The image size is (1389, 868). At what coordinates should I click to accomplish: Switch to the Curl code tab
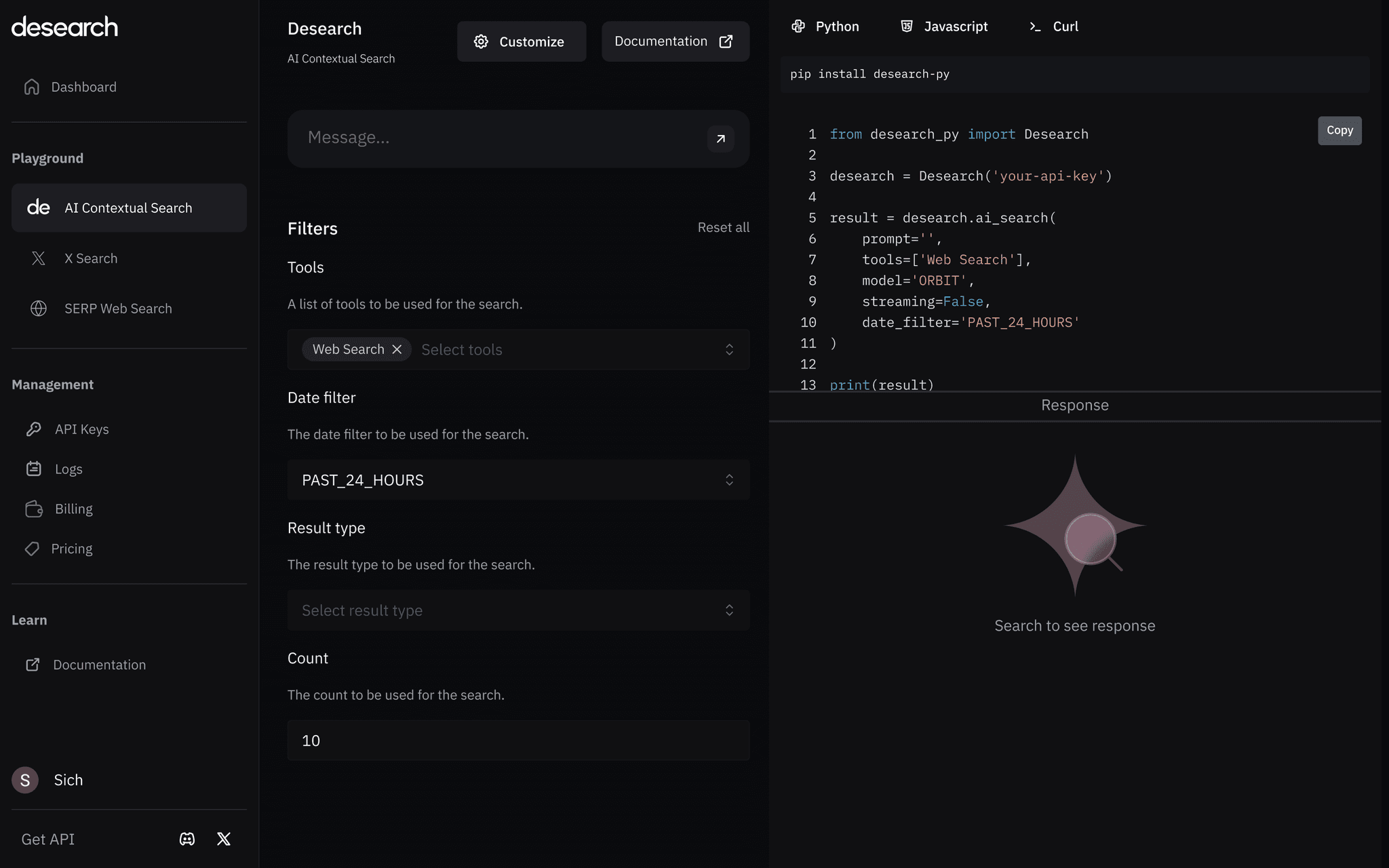point(1052,26)
